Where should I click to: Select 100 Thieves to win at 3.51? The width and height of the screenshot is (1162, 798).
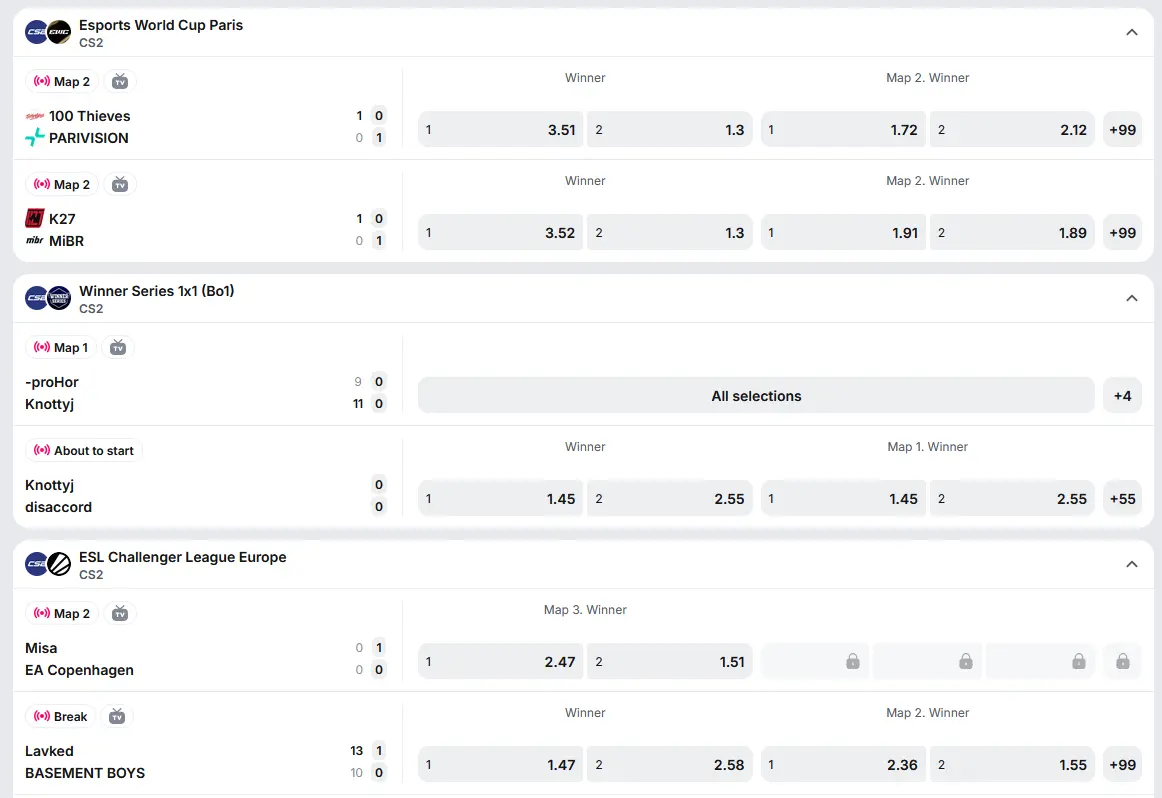pyautogui.click(x=501, y=130)
